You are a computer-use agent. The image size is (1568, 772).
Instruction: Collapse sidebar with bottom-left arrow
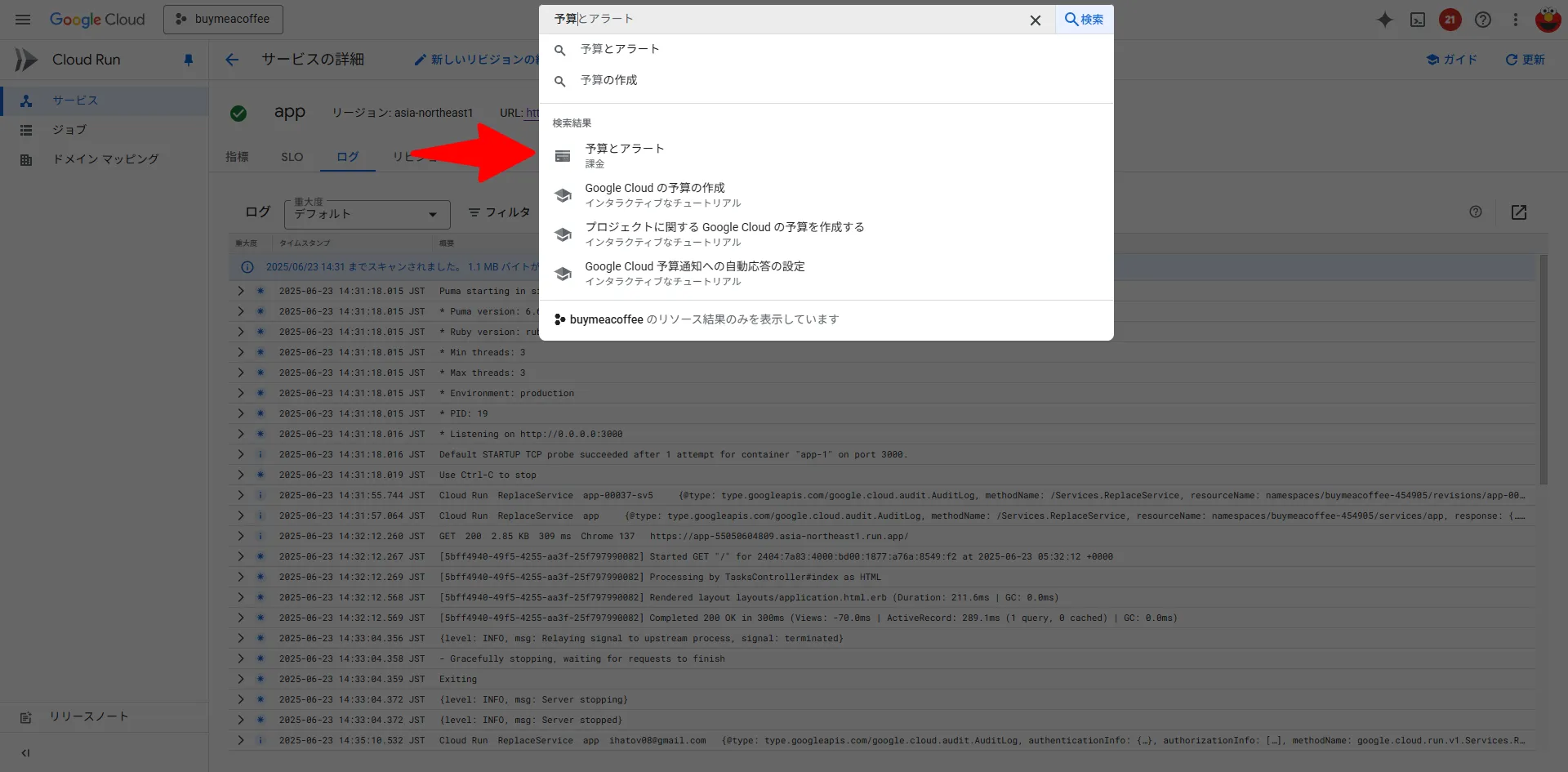pos(24,752)
